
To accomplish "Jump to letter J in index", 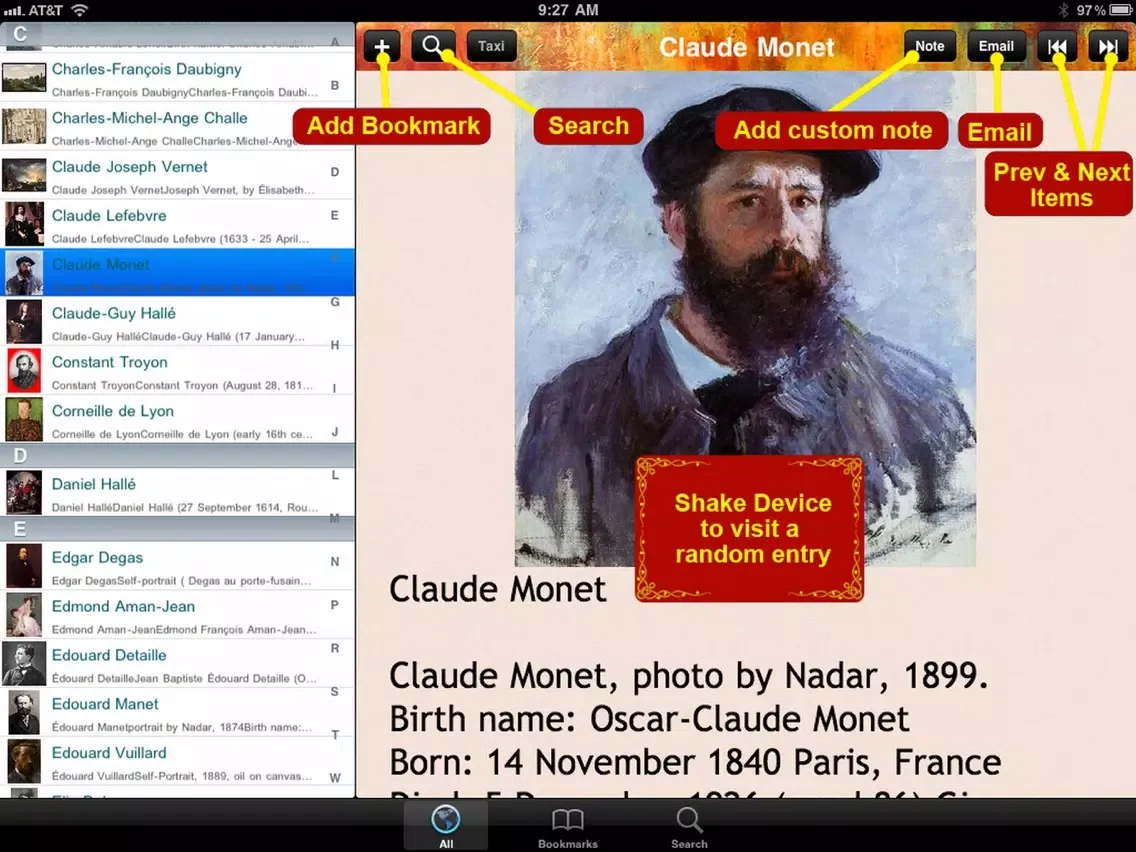I will click(335, 432).
